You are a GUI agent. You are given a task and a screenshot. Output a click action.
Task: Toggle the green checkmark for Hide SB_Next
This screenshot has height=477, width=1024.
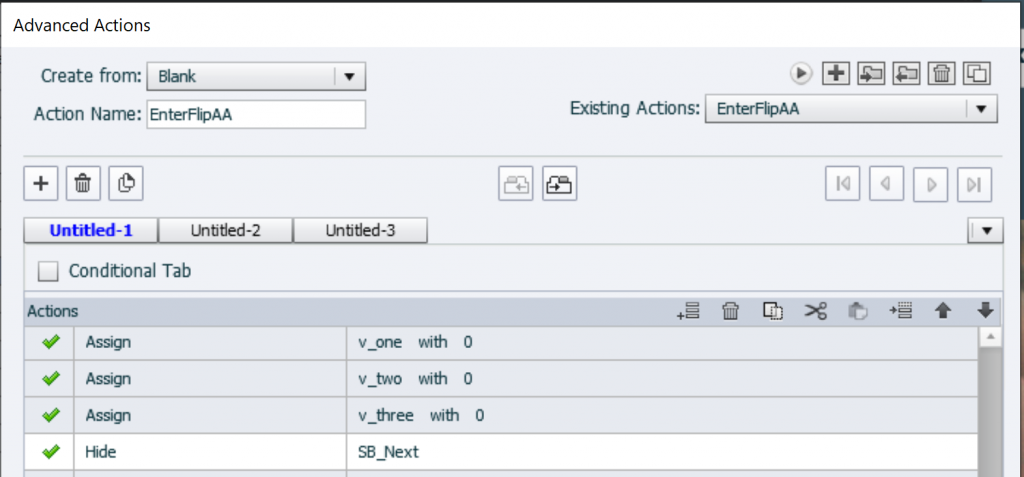(50, 452)
